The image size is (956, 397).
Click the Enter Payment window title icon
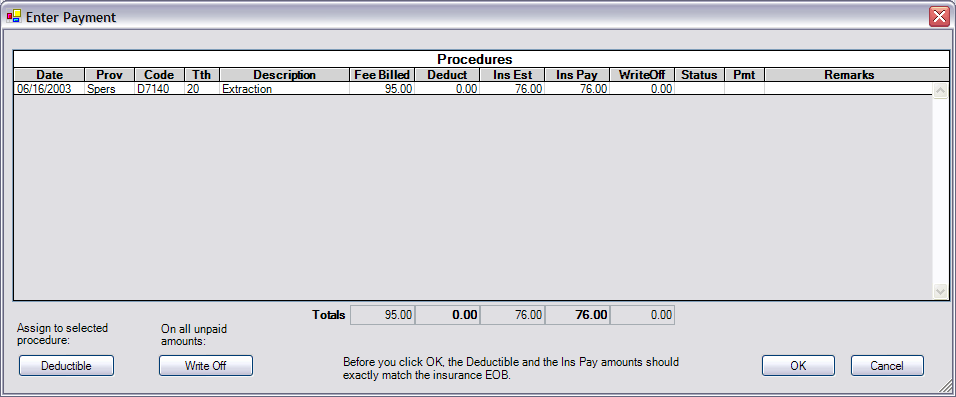[x=13, y=16]
